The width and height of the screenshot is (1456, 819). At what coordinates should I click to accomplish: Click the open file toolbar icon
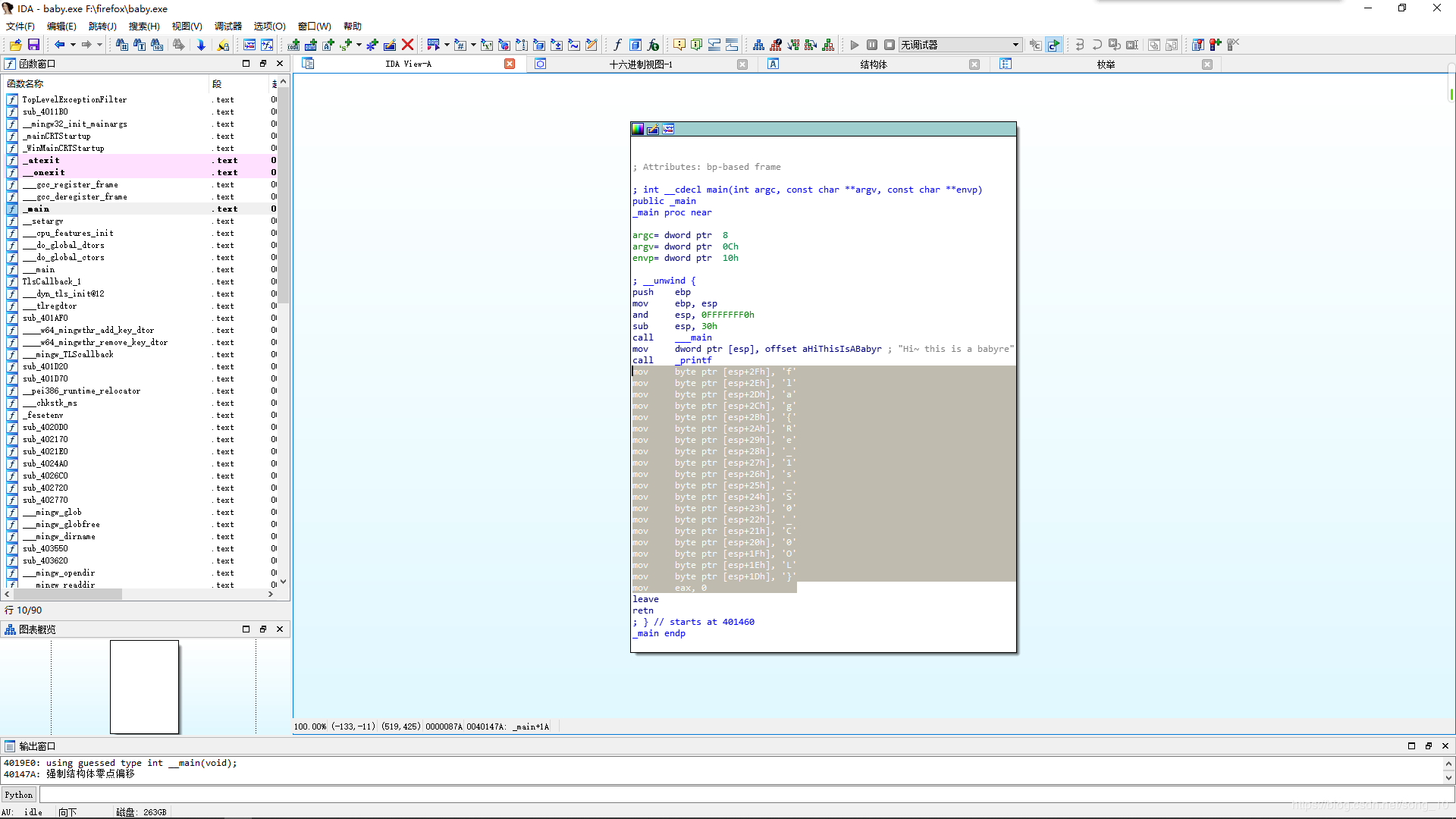15,45
